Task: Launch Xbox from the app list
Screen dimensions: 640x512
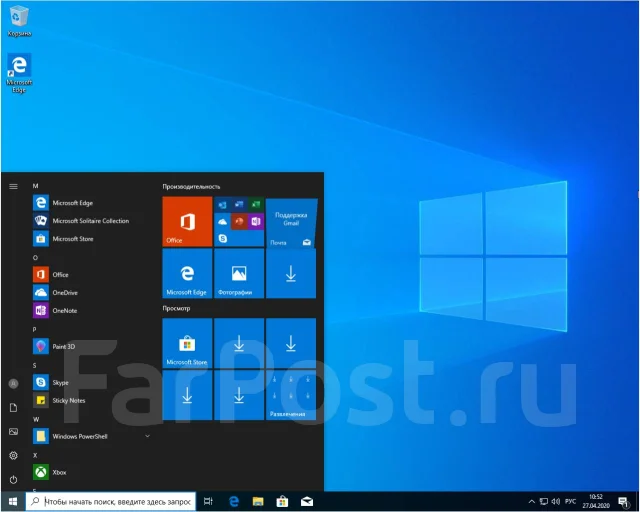Action: [x=92, y=472]
